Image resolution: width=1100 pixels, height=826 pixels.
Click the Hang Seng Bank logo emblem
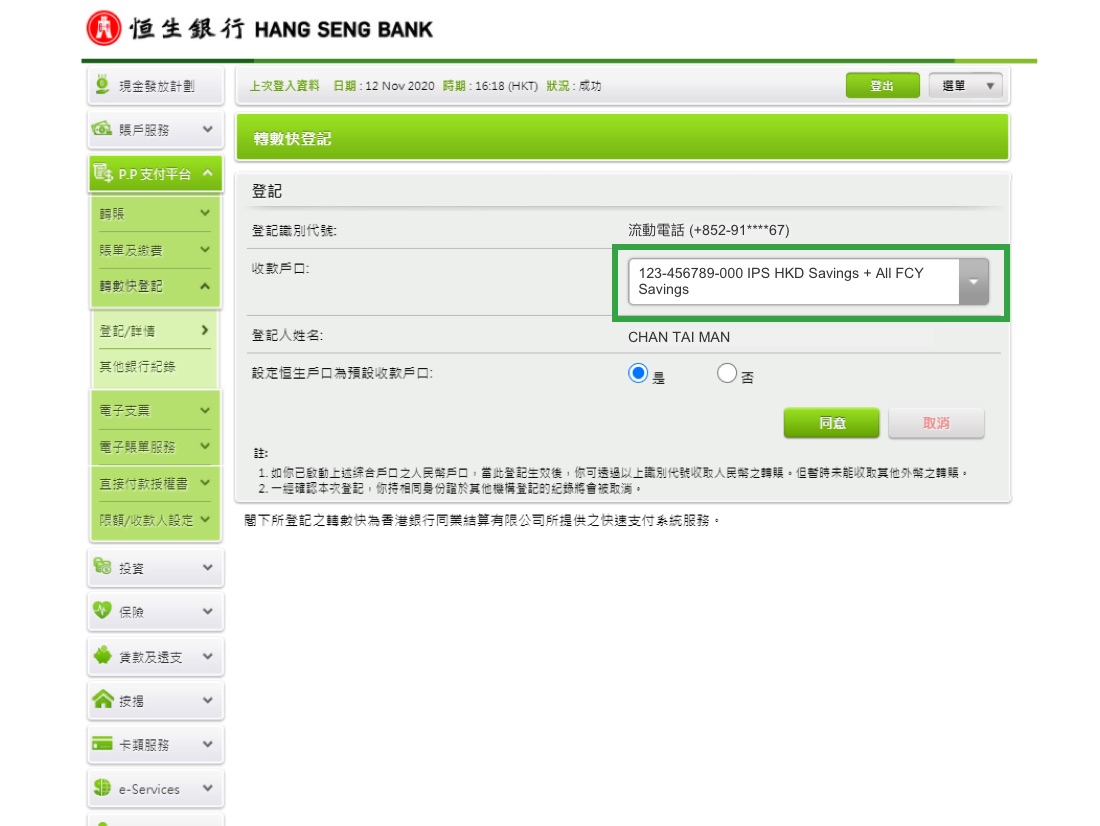click(103, 28)
